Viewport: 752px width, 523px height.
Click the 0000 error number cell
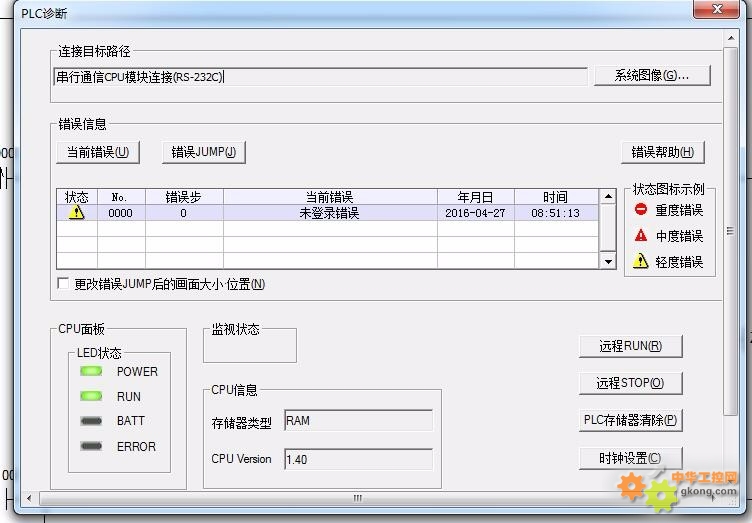pyautogui.click(x=121, y=213)
